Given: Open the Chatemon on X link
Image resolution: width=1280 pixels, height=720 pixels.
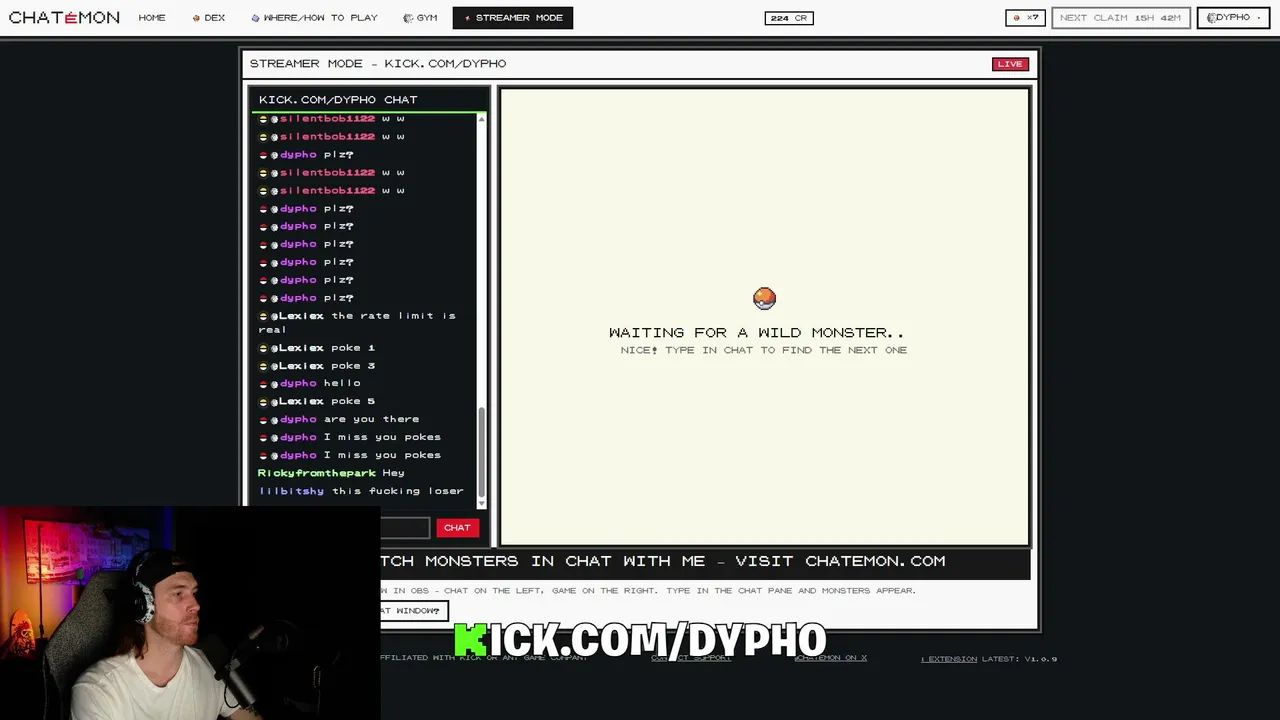Looking at the screenshot, I should [830, 658].
